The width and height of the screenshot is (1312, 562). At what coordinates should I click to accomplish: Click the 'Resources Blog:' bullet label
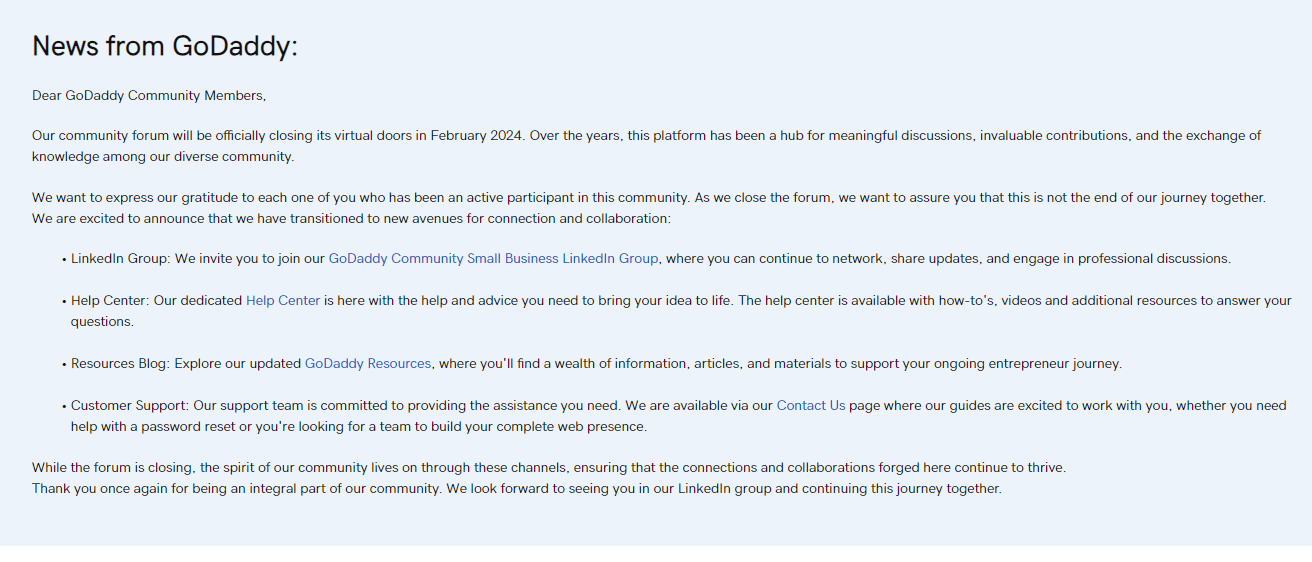[x=121, y=364]
